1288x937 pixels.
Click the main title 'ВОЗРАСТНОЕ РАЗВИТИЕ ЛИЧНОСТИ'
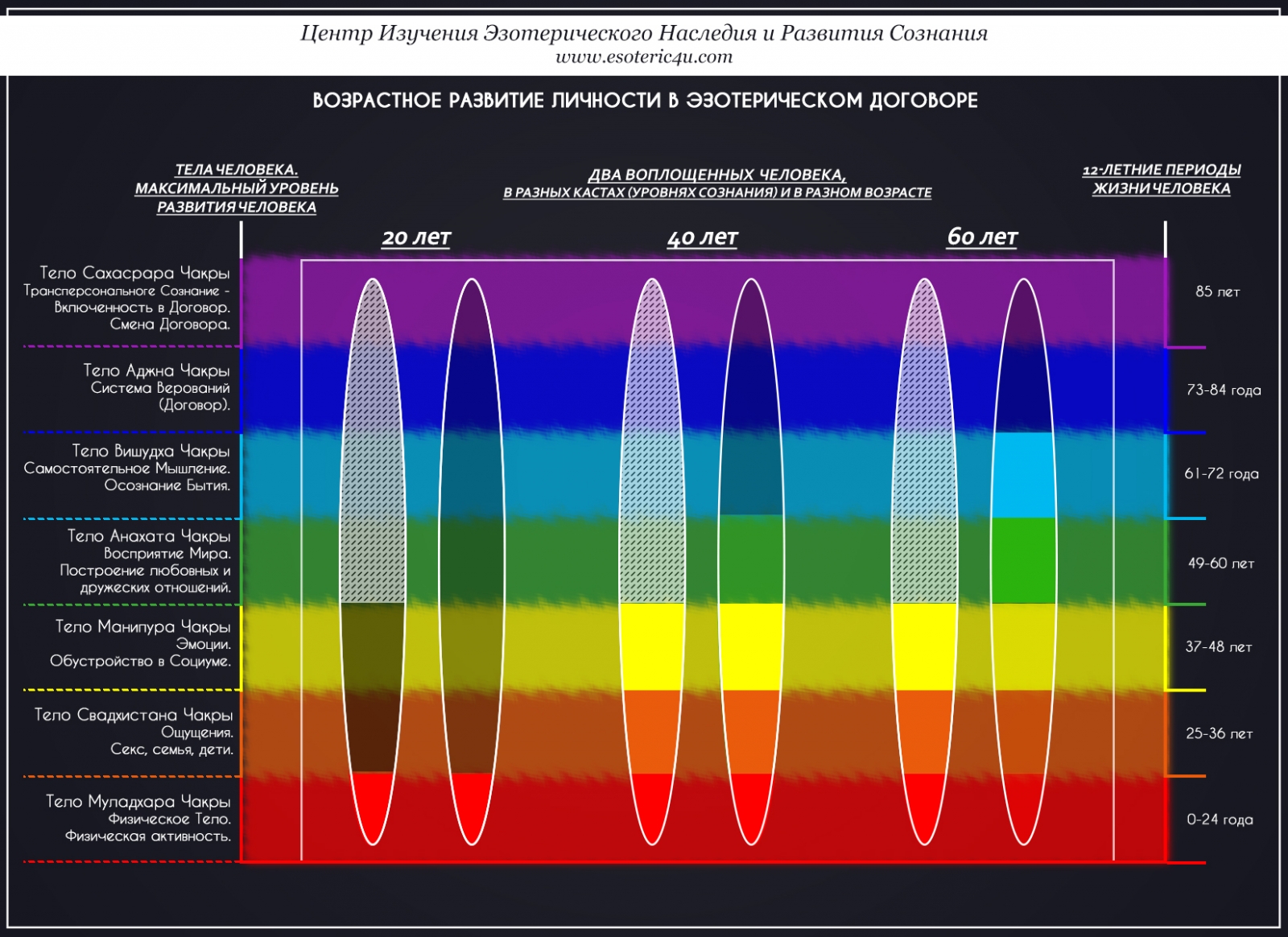tap(645, 101)
